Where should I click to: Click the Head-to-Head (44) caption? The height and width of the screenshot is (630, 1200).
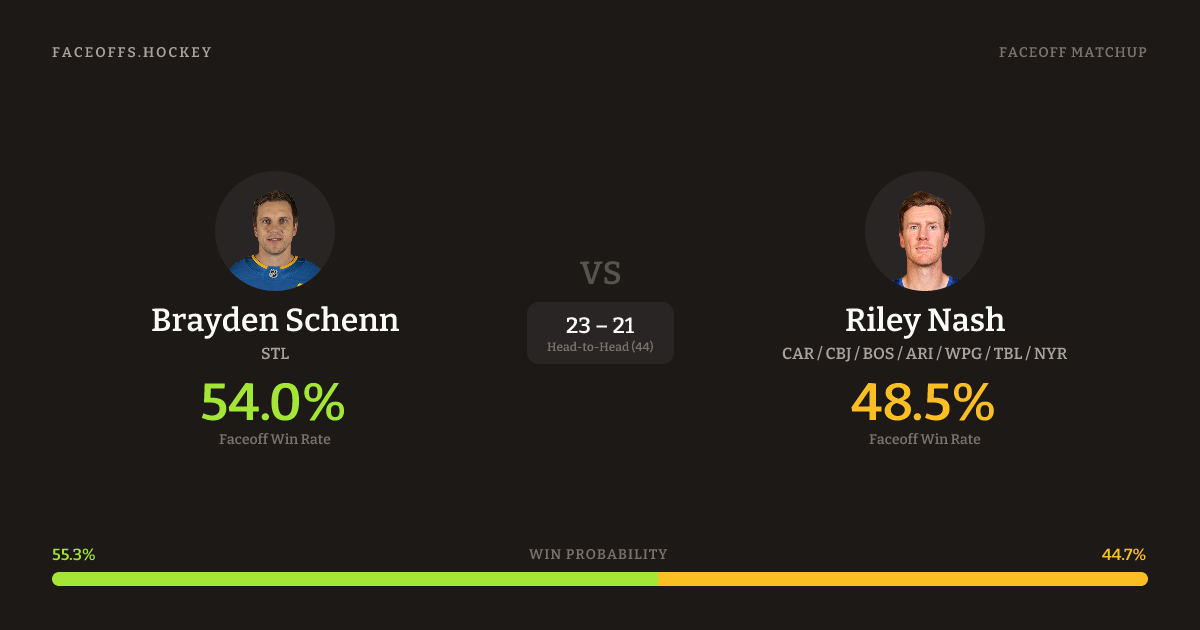click(600, 347)
